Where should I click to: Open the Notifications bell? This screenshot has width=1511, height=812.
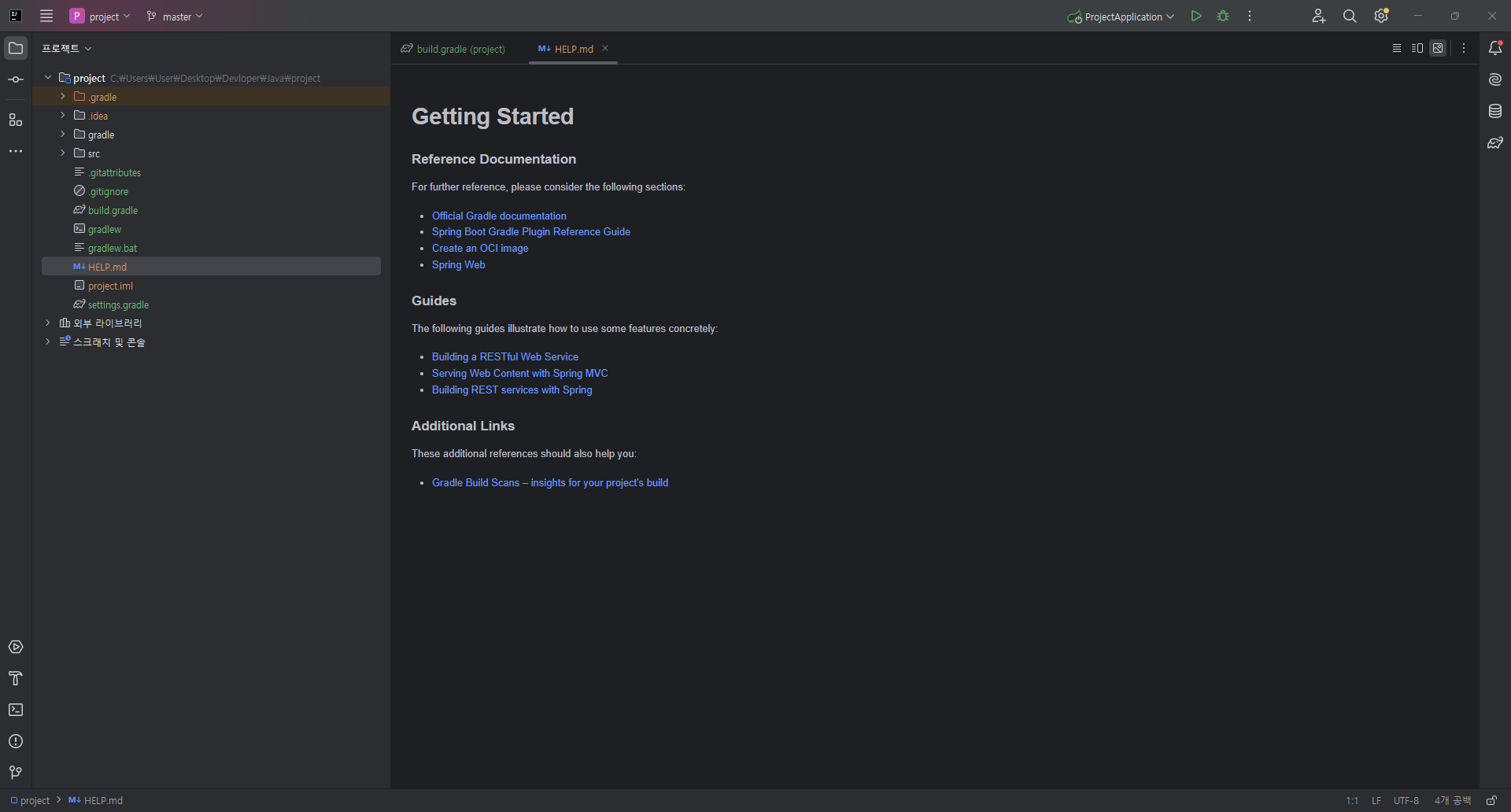[x=1495, y=48]
